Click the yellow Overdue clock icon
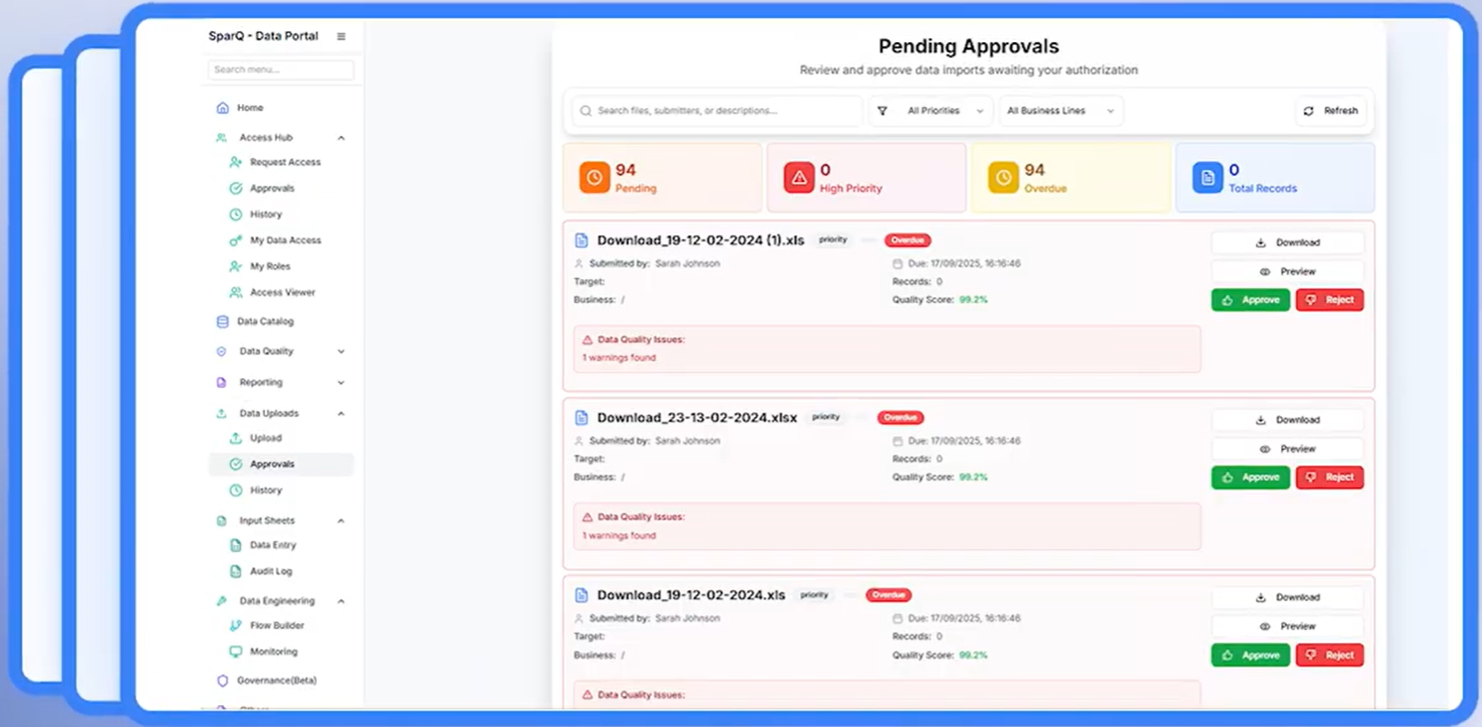The image size is (1482, 727). tap(1003, 178)
